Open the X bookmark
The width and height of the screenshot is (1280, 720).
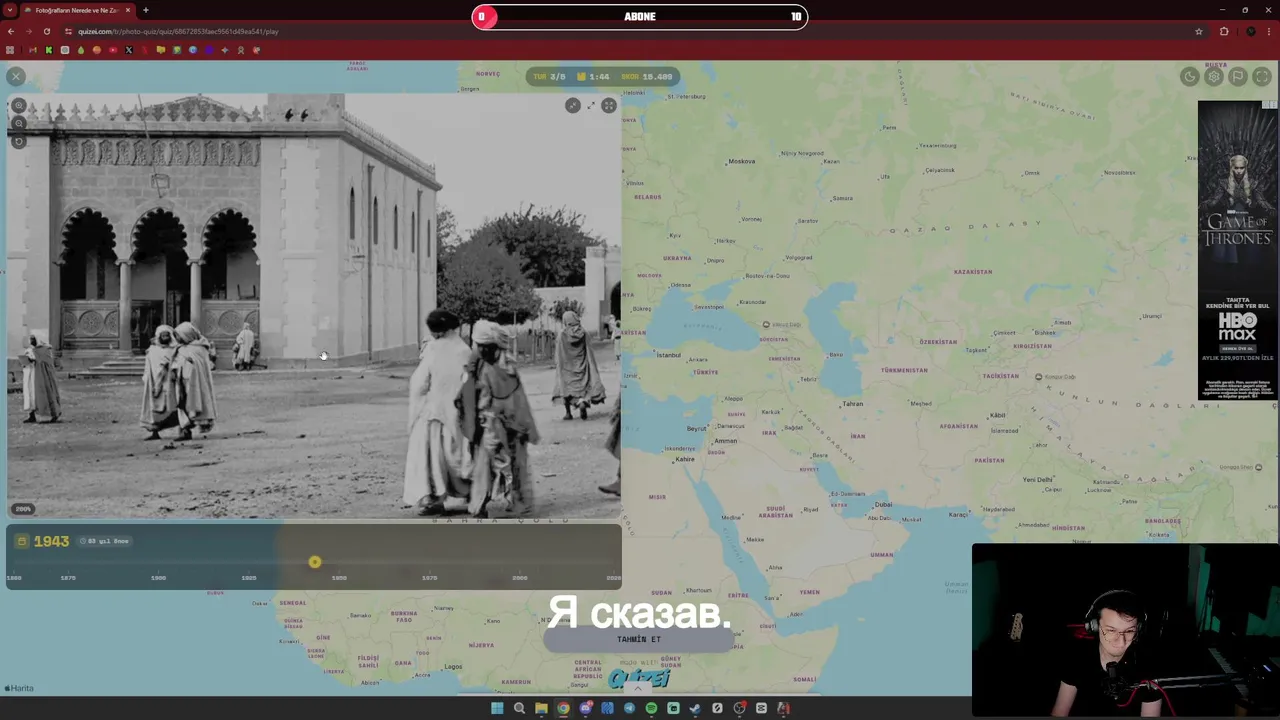[x=128, y=50]
